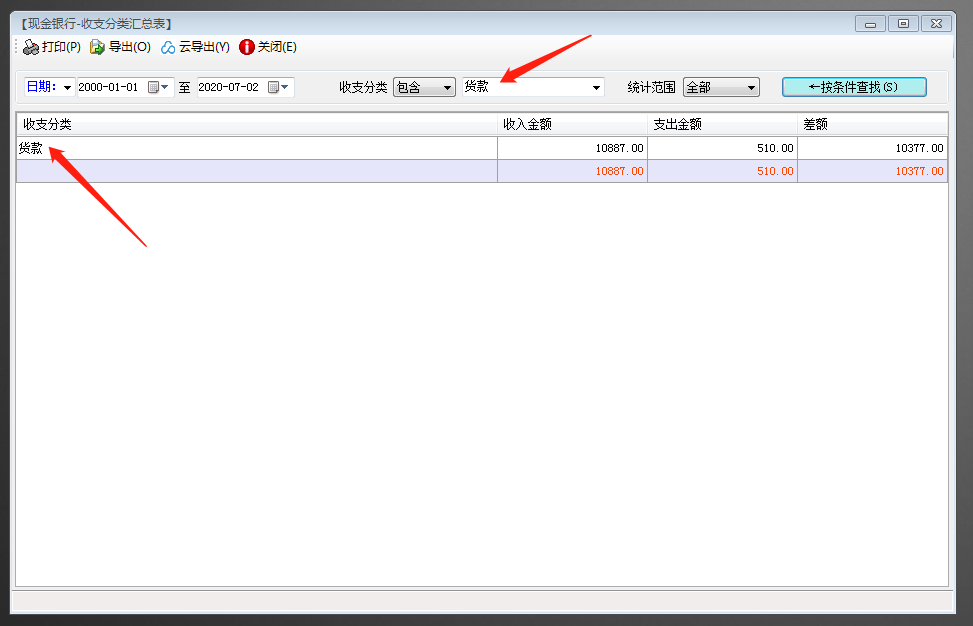Maximize the report window

click(x=903, y=23)
